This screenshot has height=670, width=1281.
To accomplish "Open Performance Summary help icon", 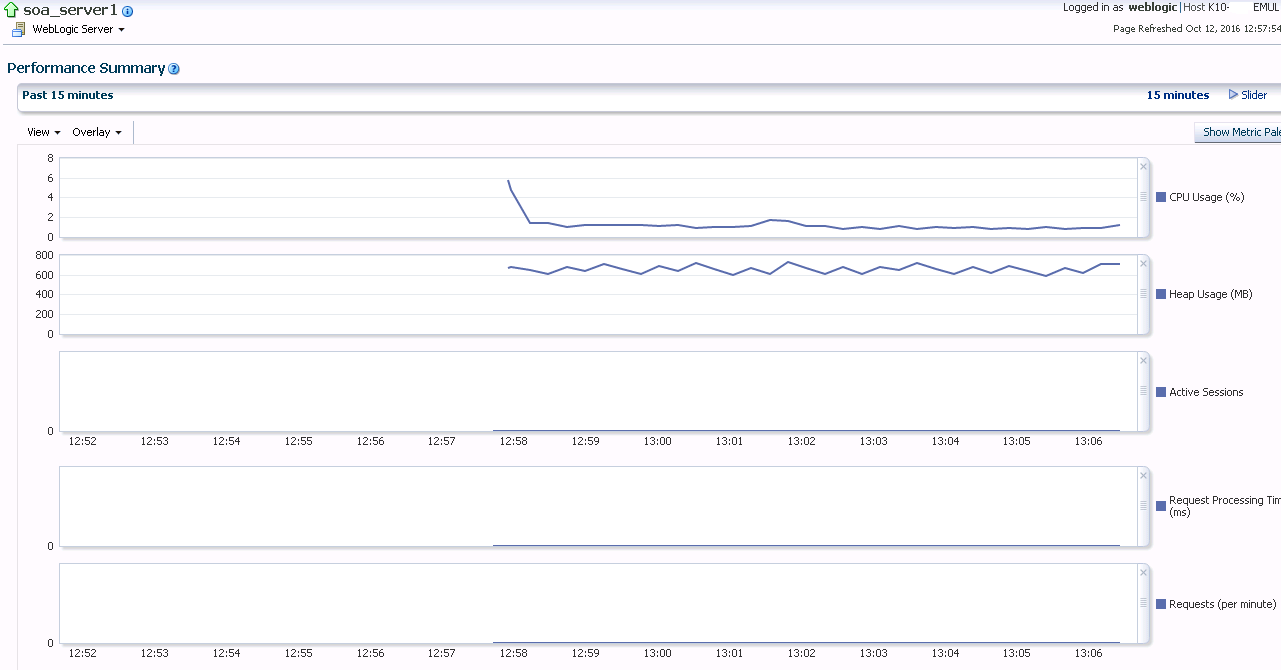I will [174, 69].
